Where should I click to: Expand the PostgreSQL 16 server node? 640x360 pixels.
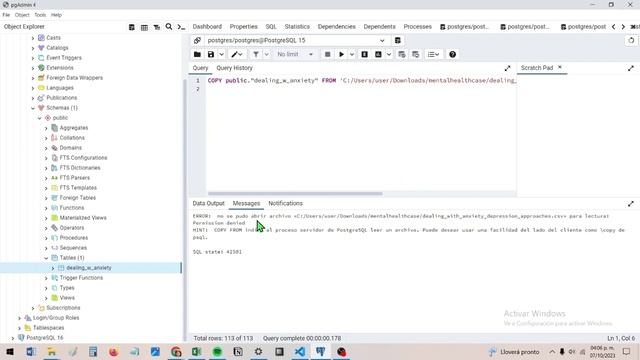pos(13,338)
